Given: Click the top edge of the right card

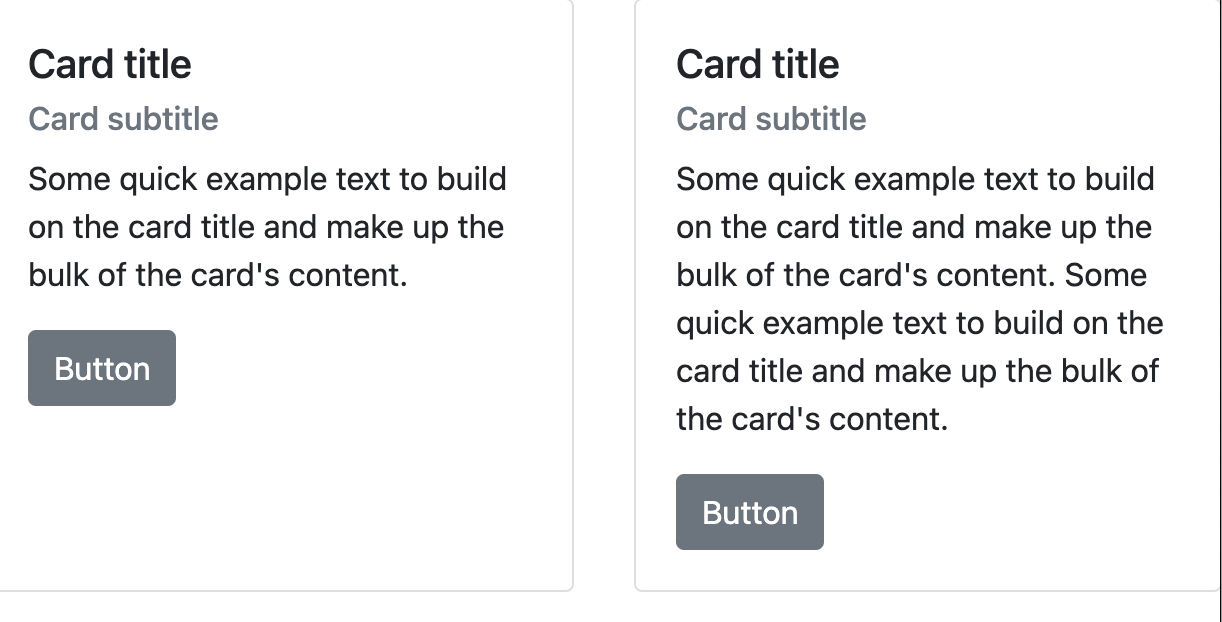Looking at the screenshot, I should tap(920, 3).
